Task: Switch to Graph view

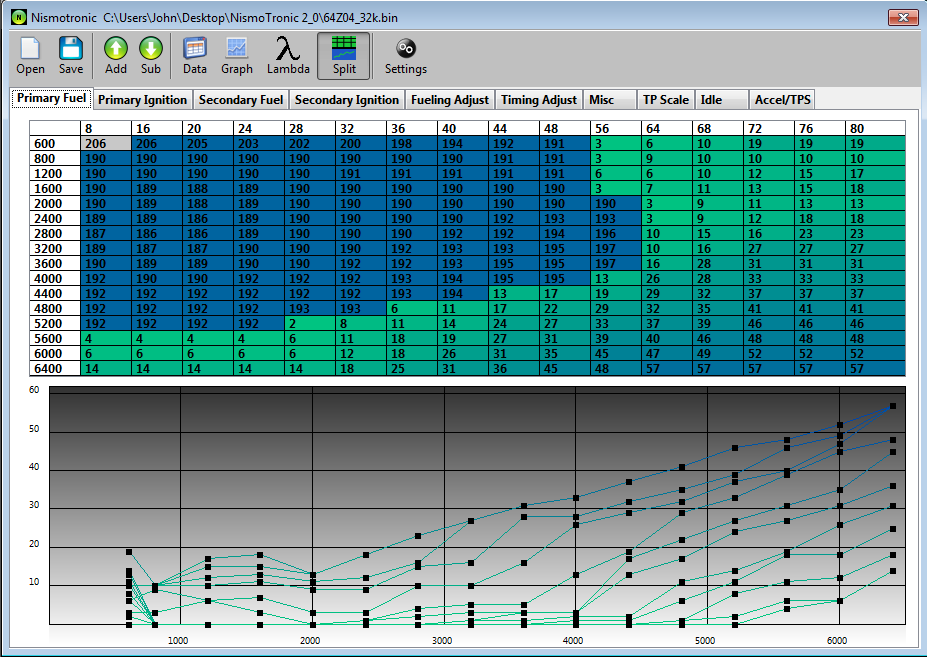Action: click(x=237, y=49)
